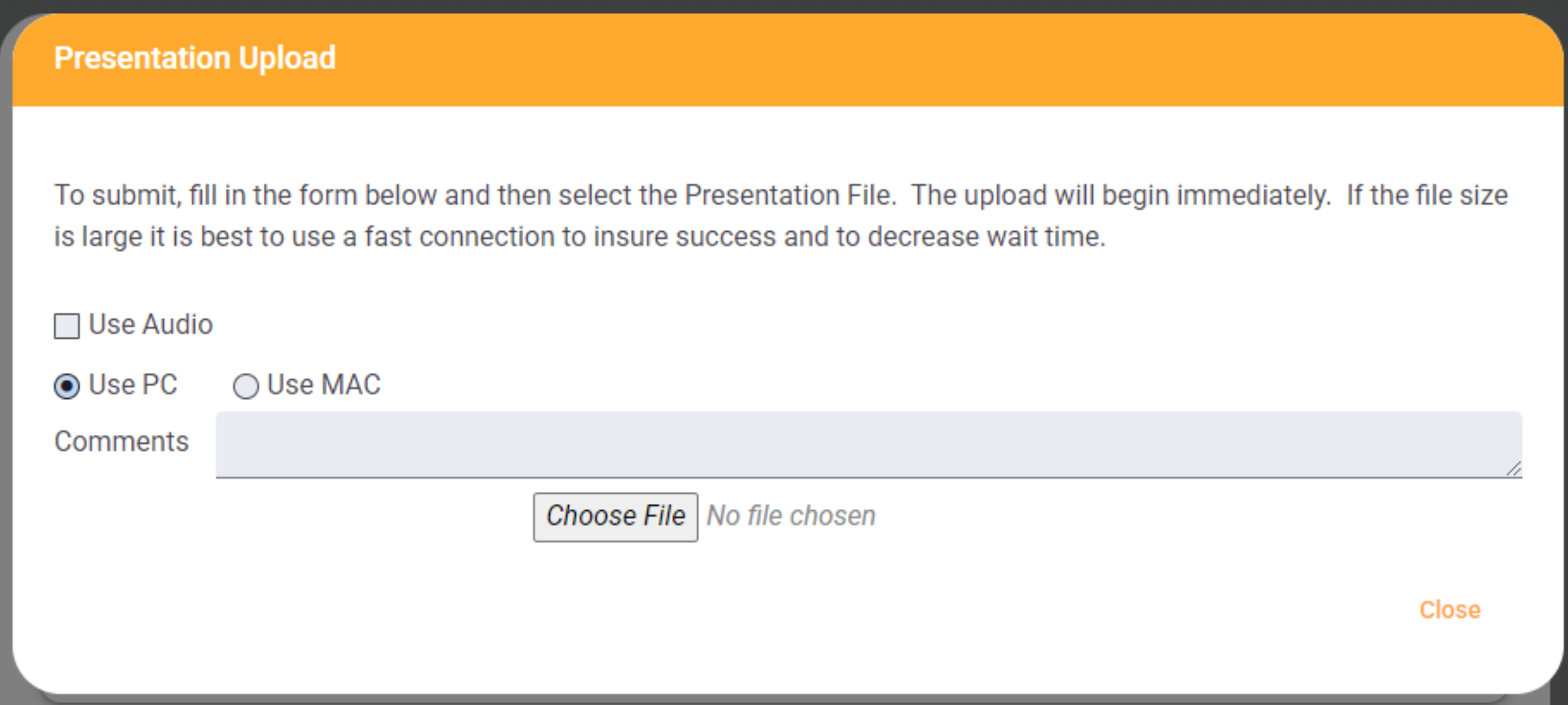Click the 'Presentation File' phrase in the instructions
This screenshot has height=705, width=1568.
(x=789, y=195)
